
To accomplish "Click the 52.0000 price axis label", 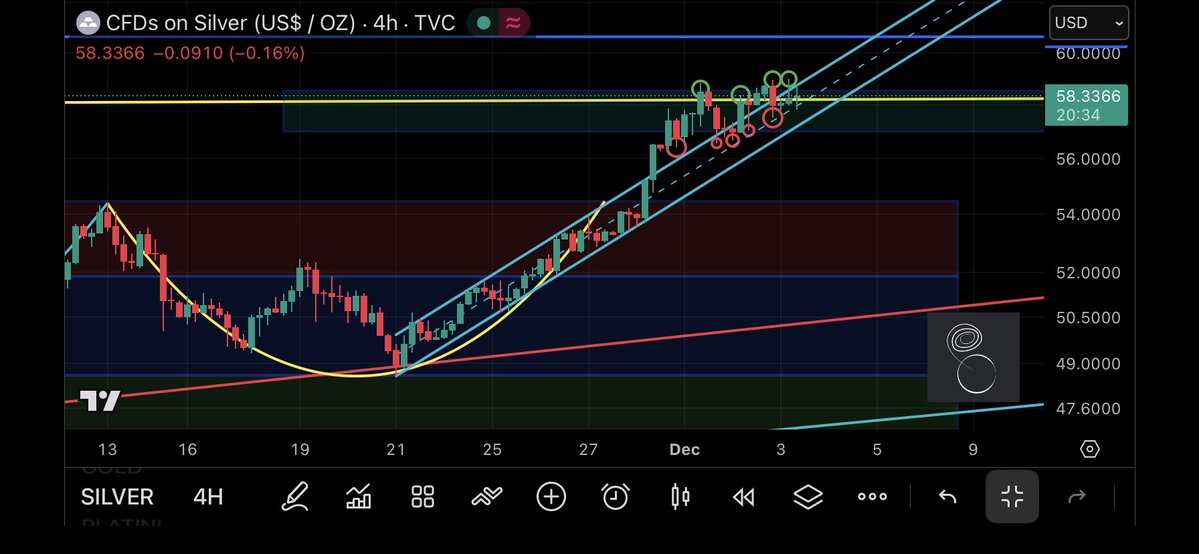I will (x=1088, y=272).
